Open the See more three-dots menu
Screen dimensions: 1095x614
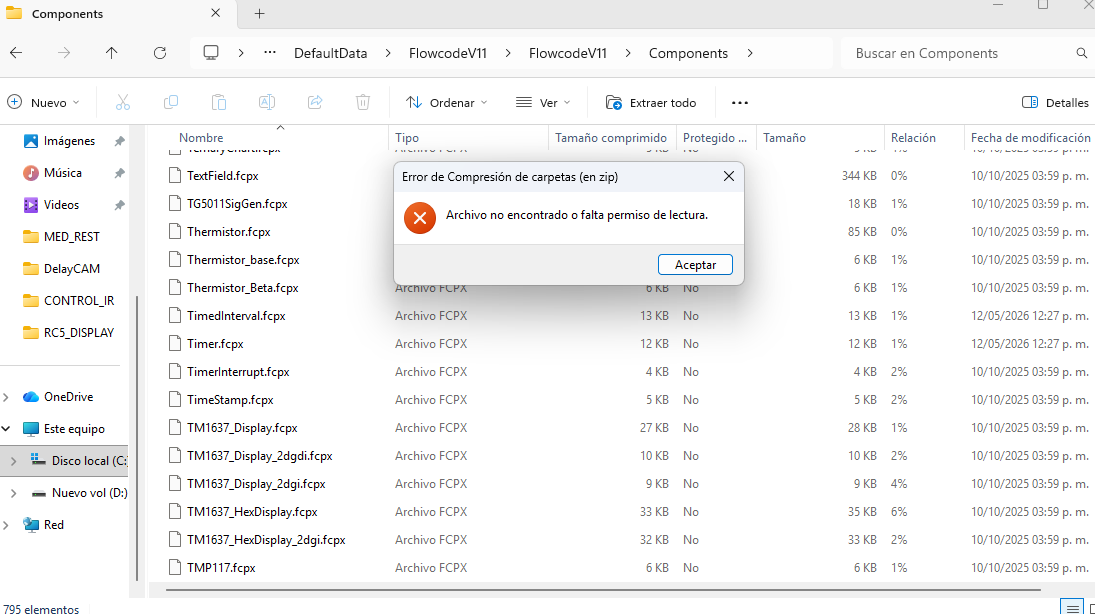740,103
